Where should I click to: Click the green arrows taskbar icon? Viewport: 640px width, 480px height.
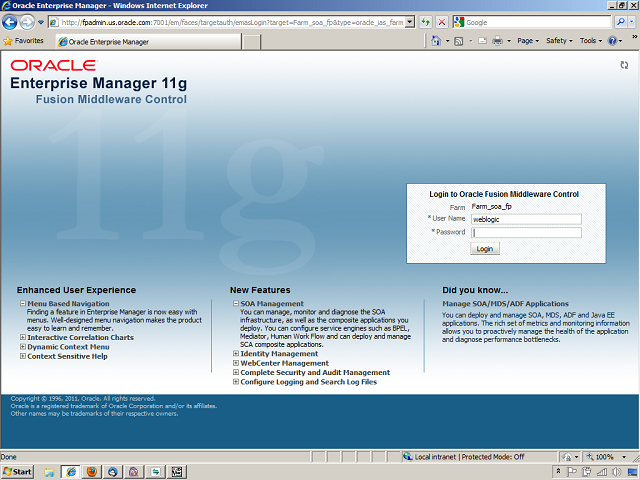point(156,472)
